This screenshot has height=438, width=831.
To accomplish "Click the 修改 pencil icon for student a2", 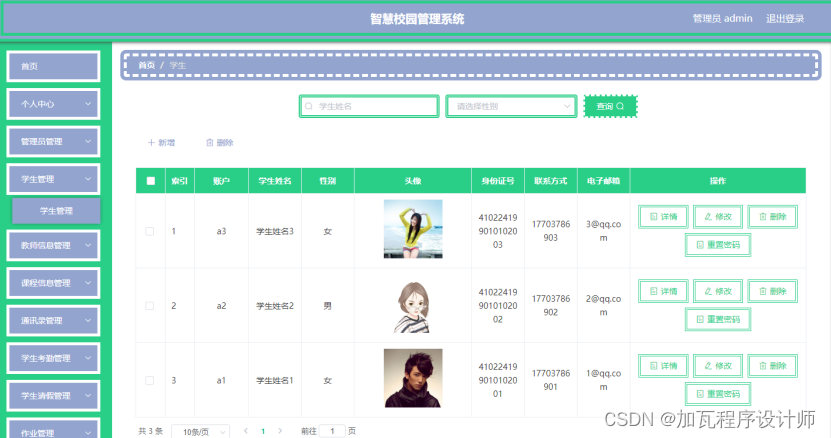I will [708, 291].
